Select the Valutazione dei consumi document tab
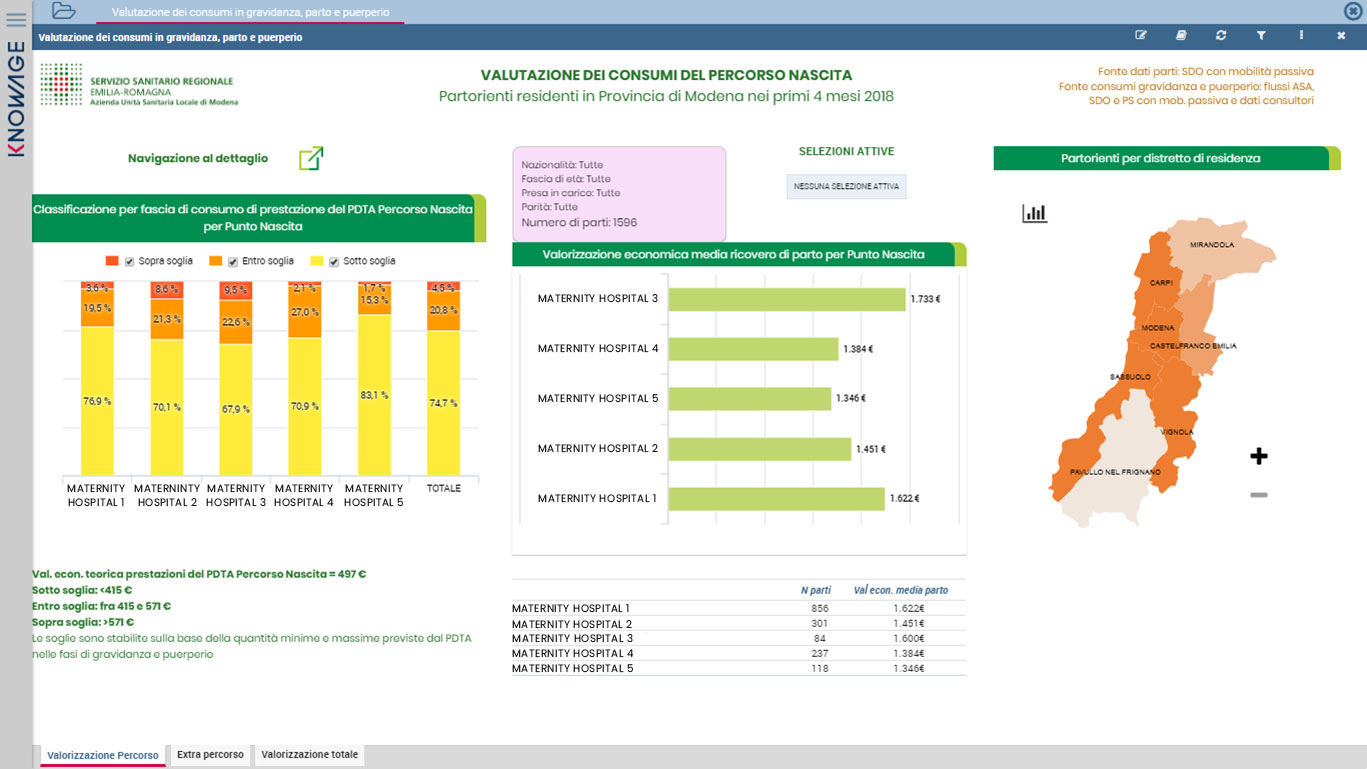The height and width of the screenshot is (769, 1367). click(250, 12)
